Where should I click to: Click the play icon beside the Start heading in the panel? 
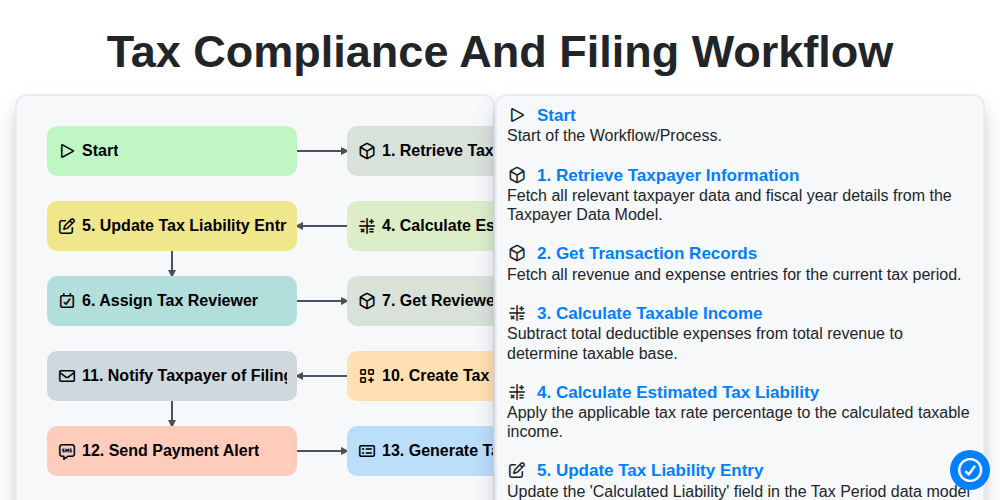(517, 115)
